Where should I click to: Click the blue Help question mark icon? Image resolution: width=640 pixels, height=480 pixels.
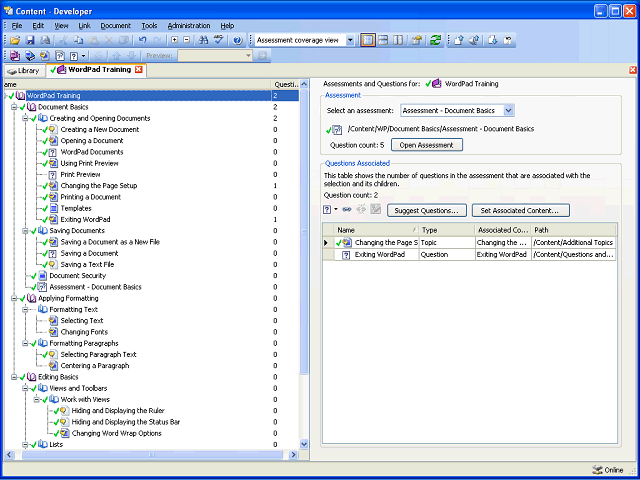[238, 40]
